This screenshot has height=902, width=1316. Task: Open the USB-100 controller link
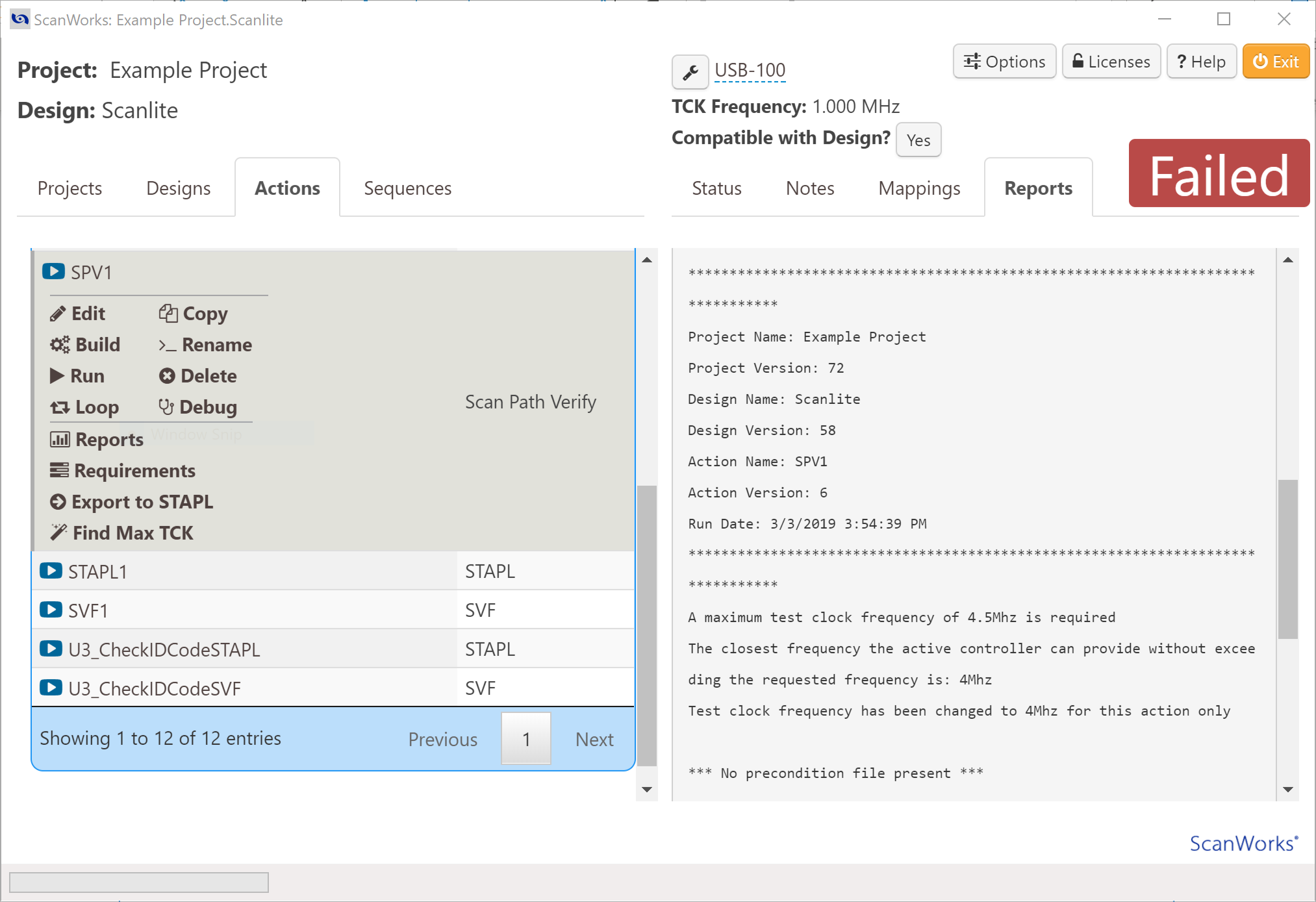[x=750, y=70]
